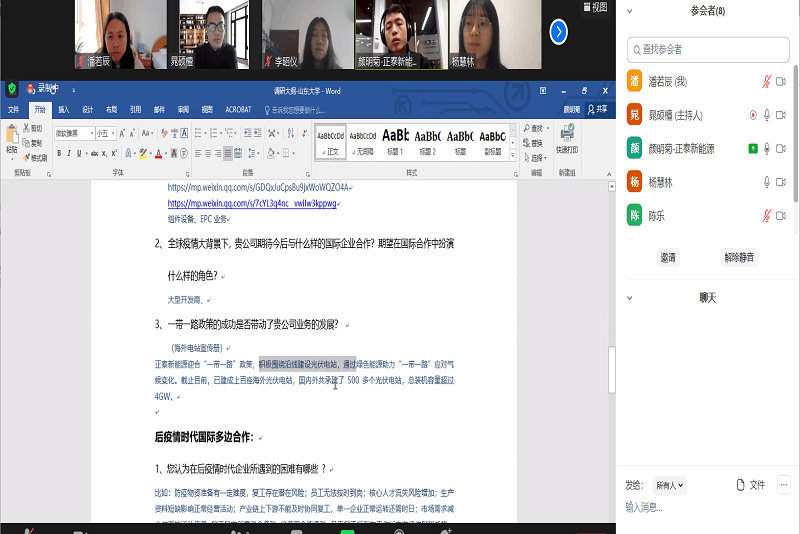
Task: Toggle Italic in the shared Word ribbon
Action: pos(69,153)
